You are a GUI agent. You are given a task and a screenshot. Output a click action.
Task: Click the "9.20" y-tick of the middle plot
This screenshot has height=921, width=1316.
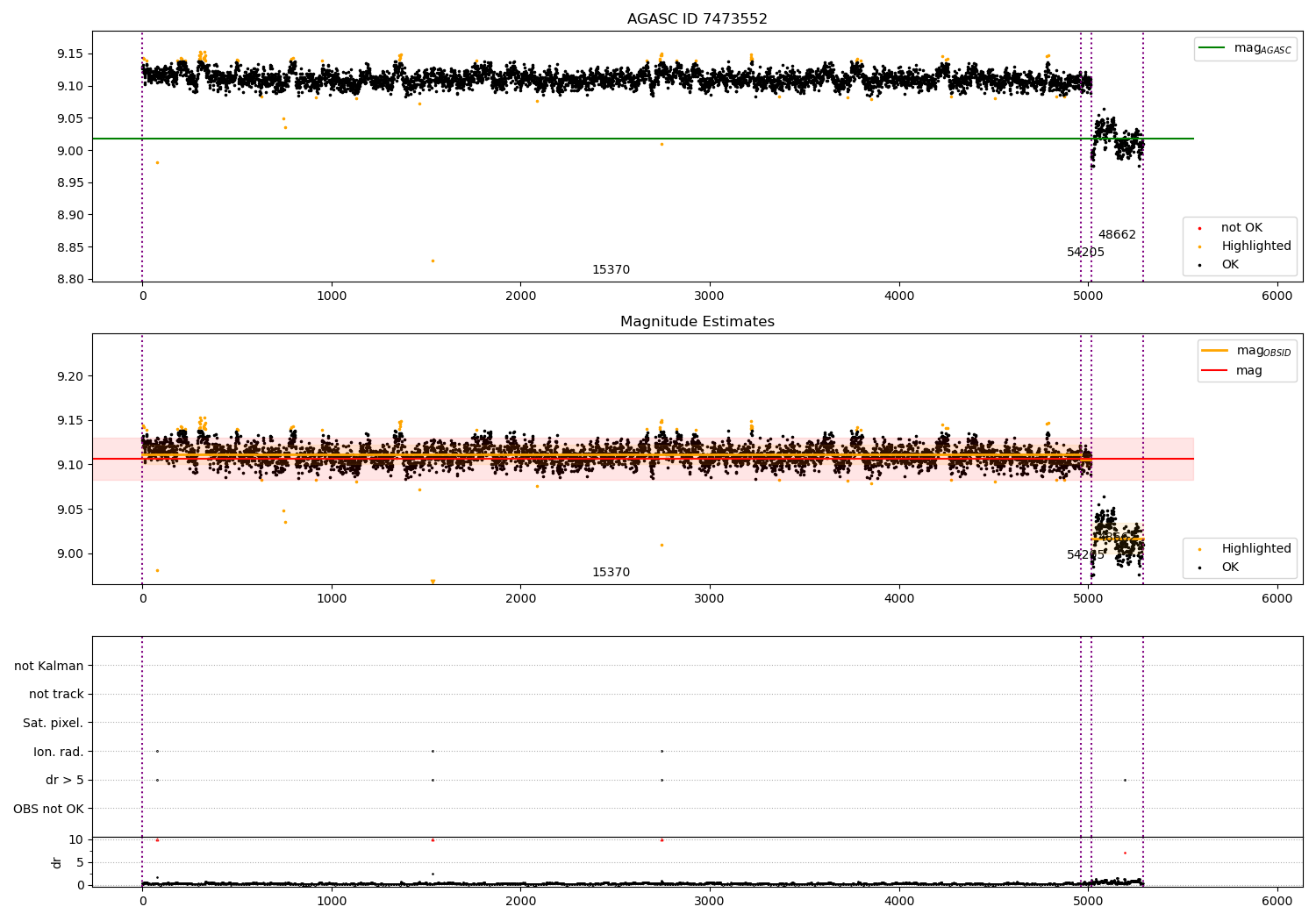click(69, 377)
